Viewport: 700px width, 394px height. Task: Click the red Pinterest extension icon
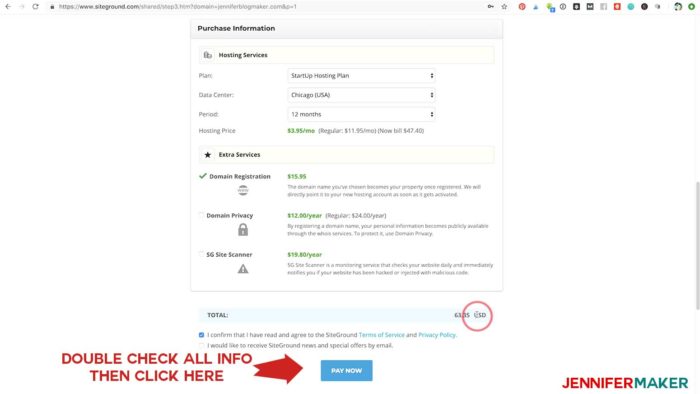522,7
